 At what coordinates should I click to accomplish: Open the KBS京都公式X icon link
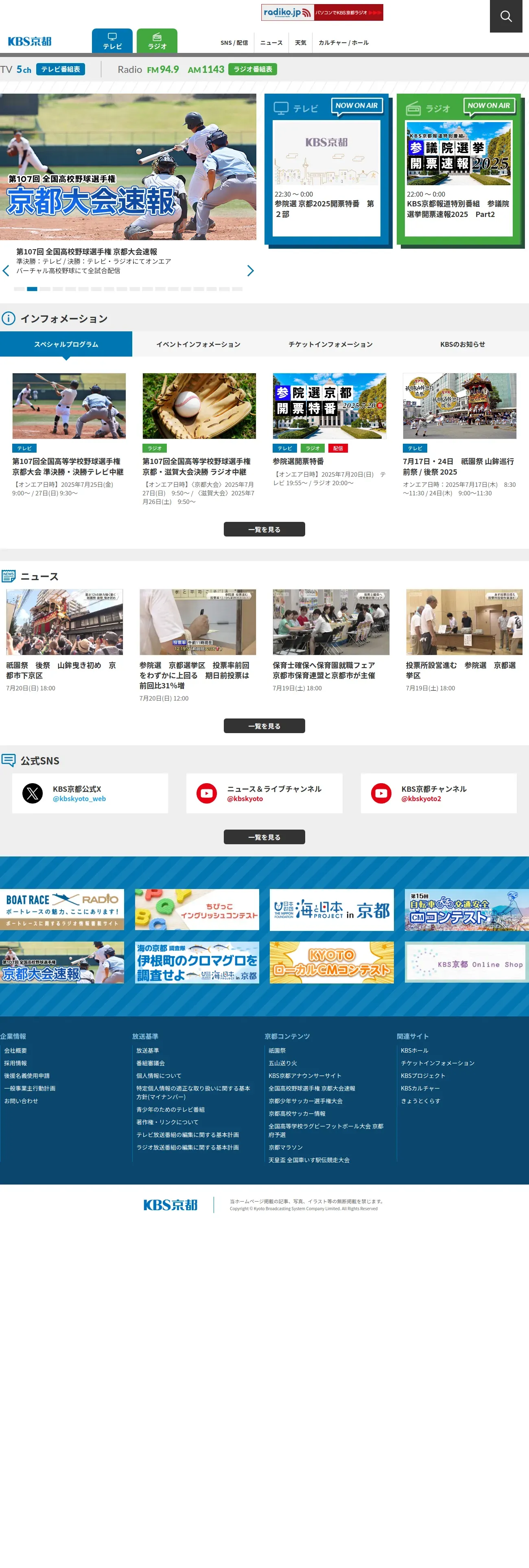coord(33,793)
